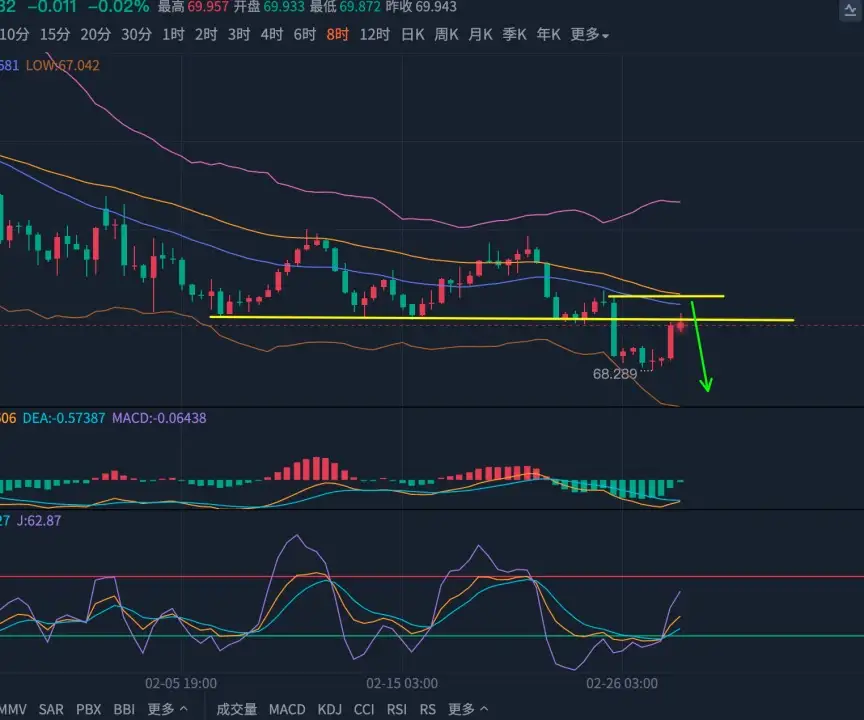Click the 02-15 03:00 time axis label
864x720 pixels.
402,684
